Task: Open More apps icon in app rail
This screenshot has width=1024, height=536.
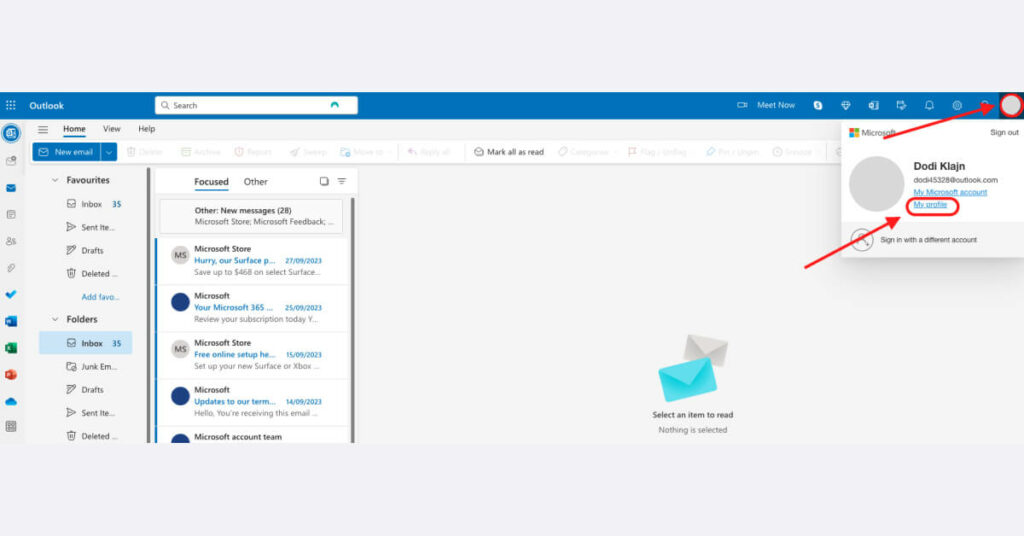Action: [11, 426]
